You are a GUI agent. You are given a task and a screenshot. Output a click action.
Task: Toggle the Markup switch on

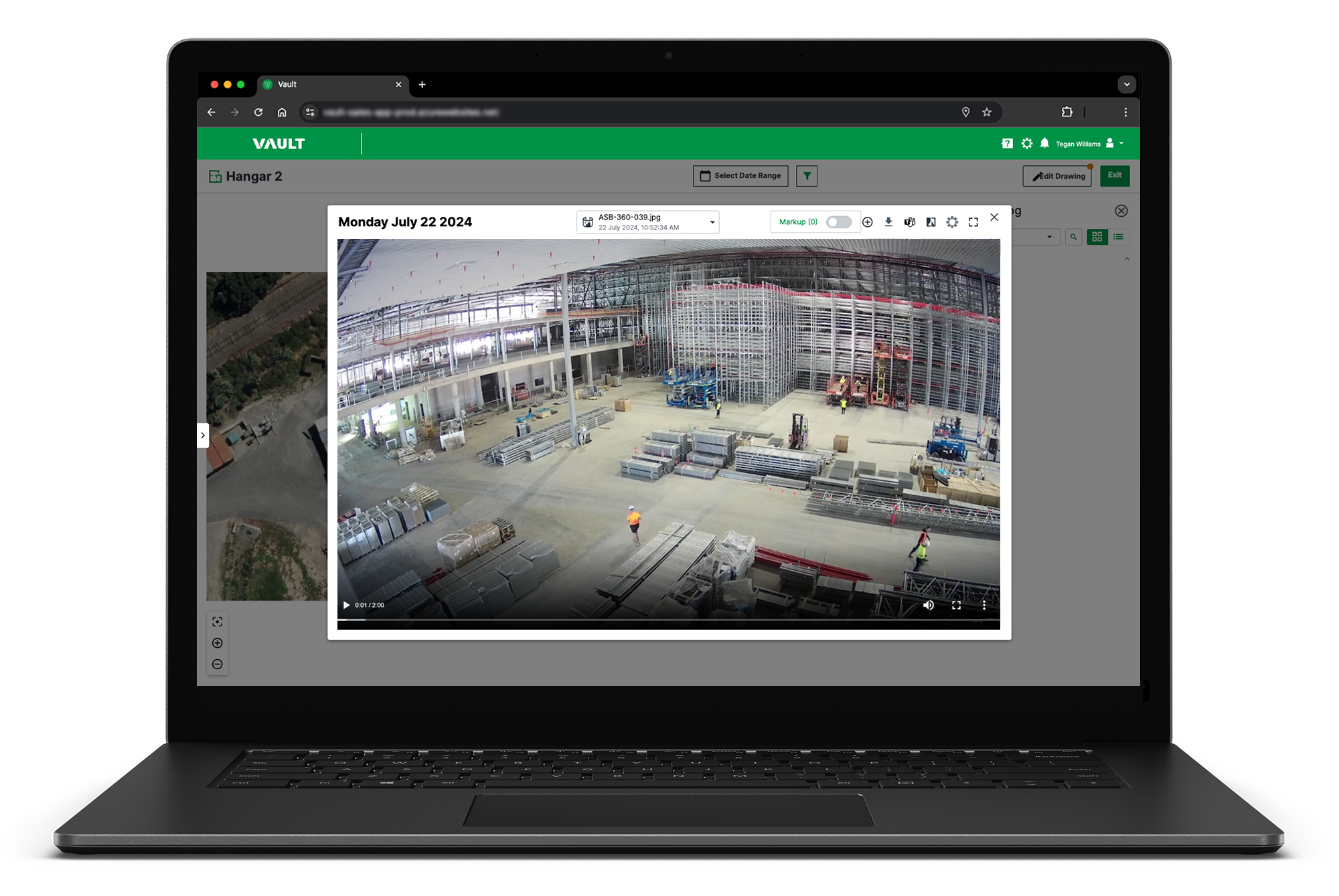point(838,222)
